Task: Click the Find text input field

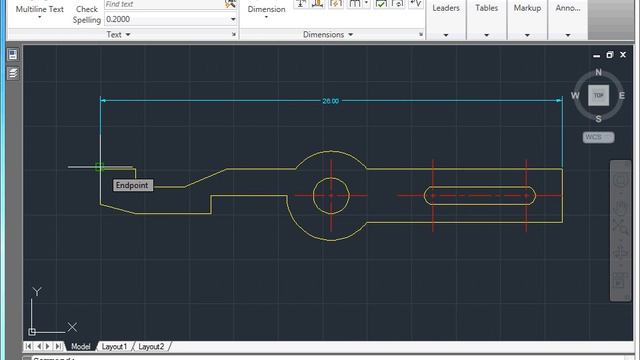Action: click(x=164, y=4)
